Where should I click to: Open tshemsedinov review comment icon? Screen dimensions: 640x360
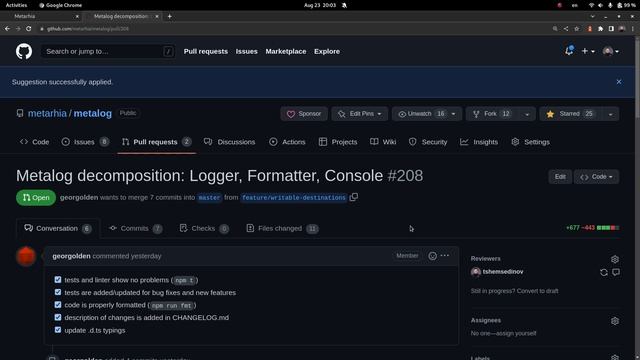(616, 272)
